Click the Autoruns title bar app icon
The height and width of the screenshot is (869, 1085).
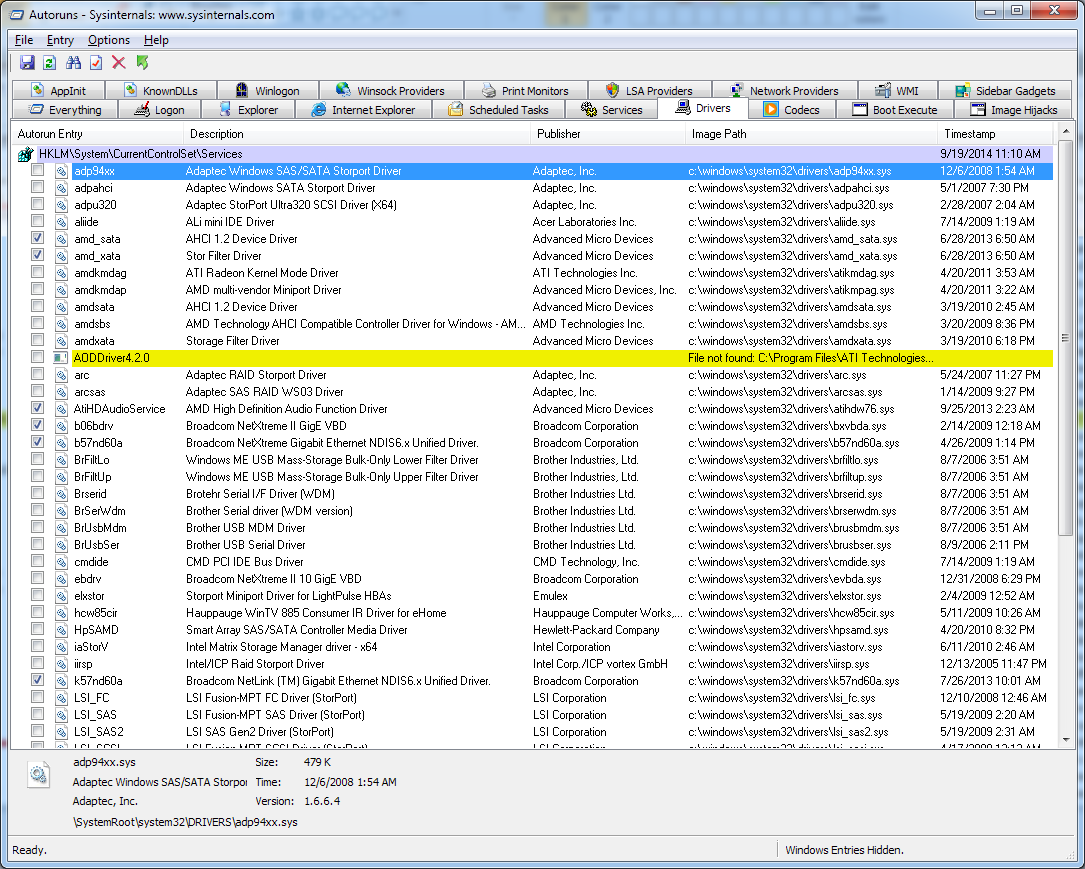[x=17, y=15]
